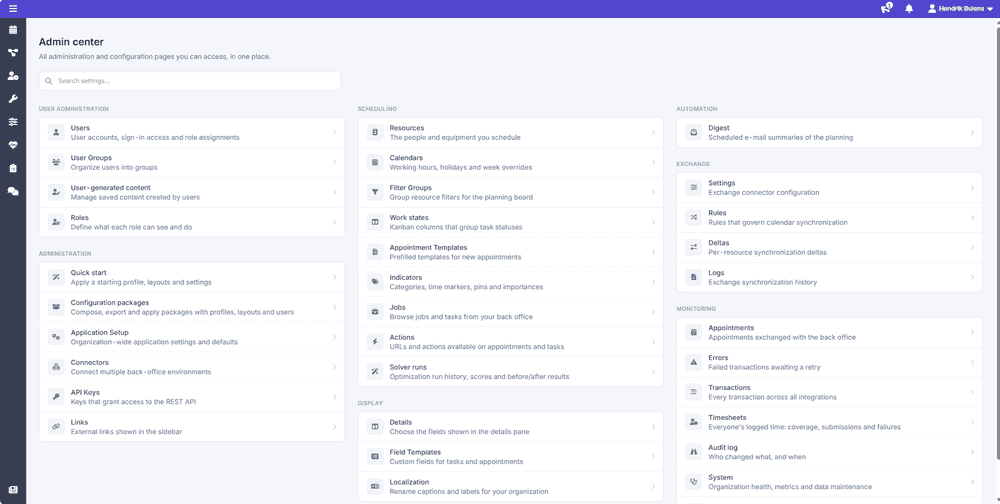Open the wrench icon in the sidebar

pos(13,99)
